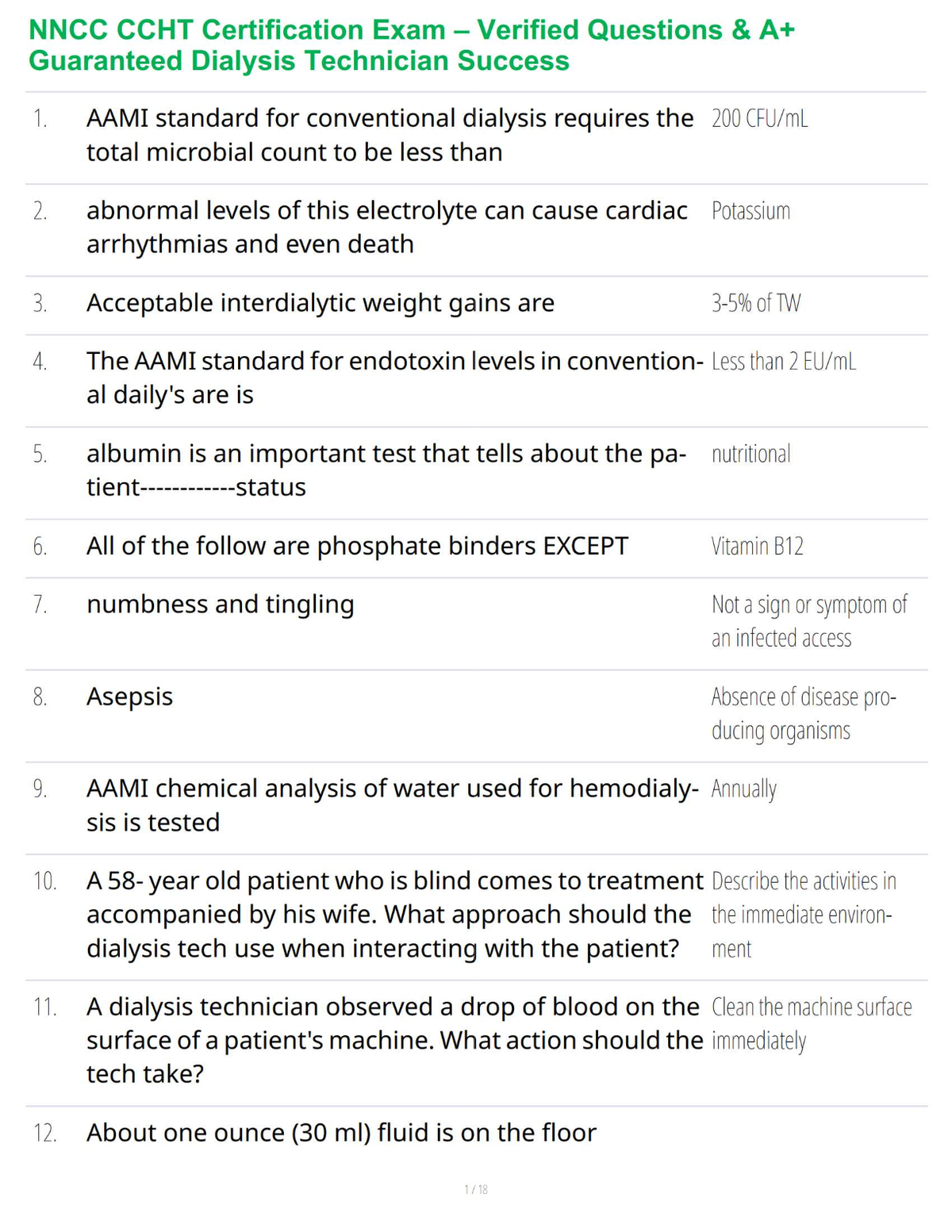952x1232 pixels.
Task: Select the 'Potassium' answer text
Action: (x=750, y=211)
